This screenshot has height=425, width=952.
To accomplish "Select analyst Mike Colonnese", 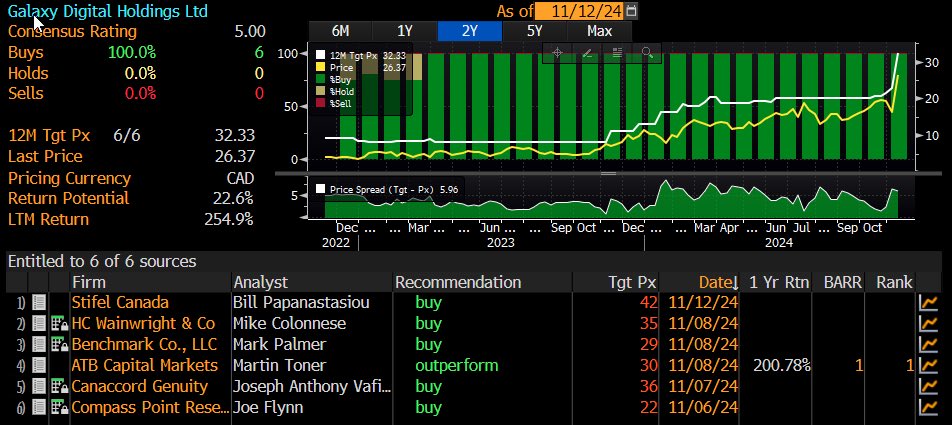I will tap(290, 324).
